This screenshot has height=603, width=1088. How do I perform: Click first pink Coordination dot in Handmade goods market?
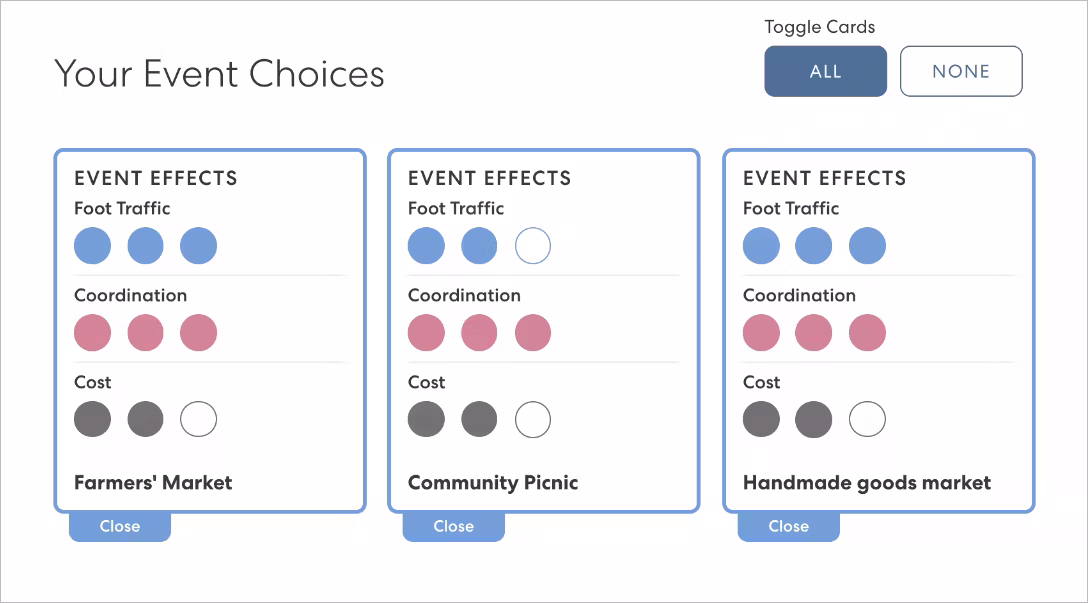coord(761,333)
